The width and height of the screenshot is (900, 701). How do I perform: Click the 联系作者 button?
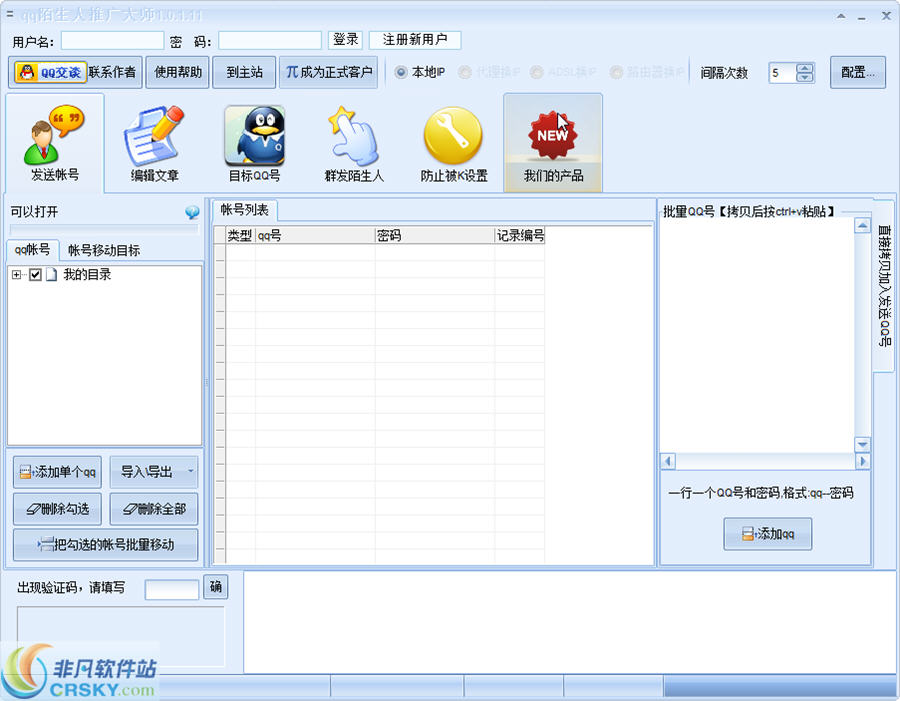112,72
